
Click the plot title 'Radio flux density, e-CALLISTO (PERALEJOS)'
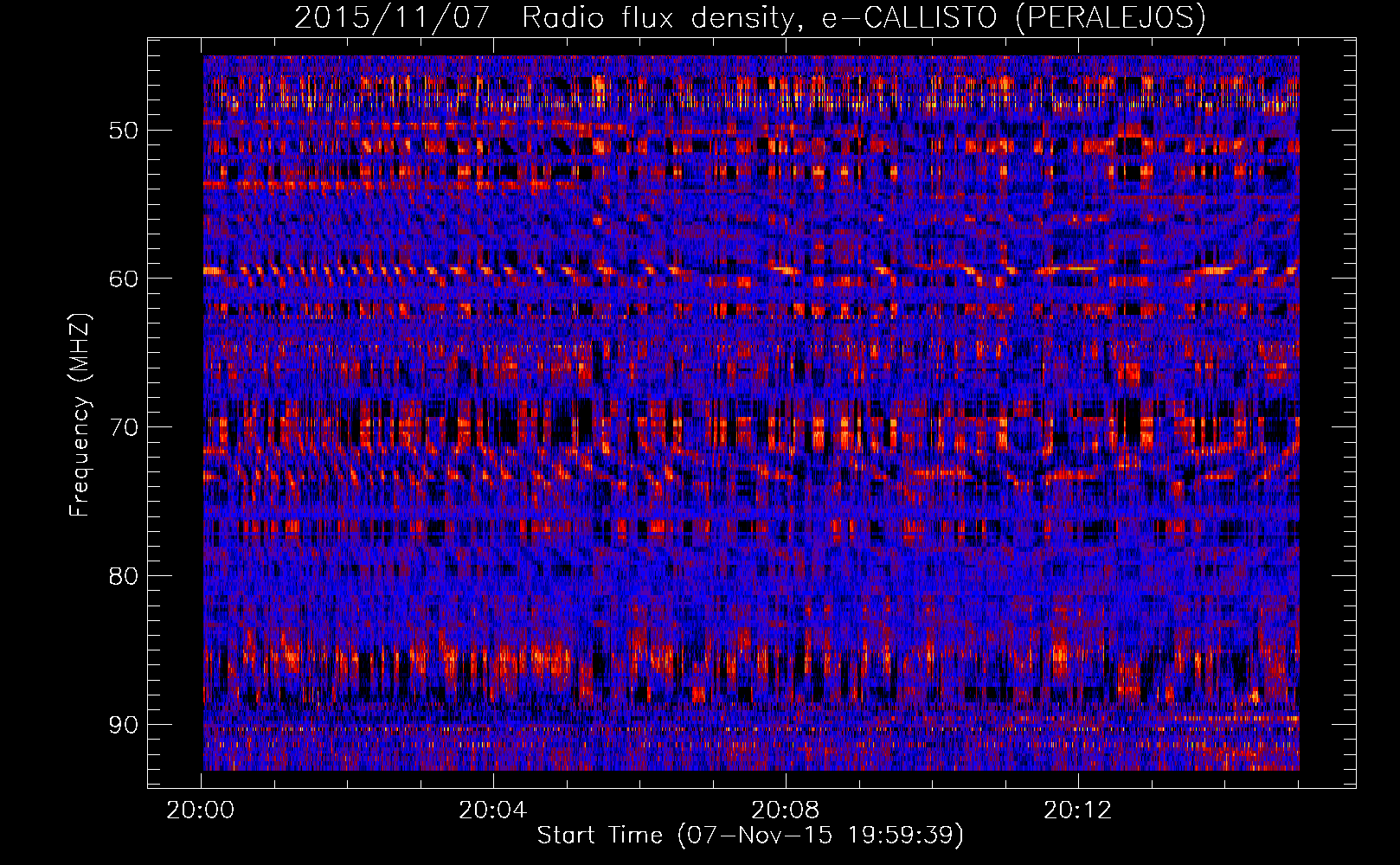pos(864,17)
